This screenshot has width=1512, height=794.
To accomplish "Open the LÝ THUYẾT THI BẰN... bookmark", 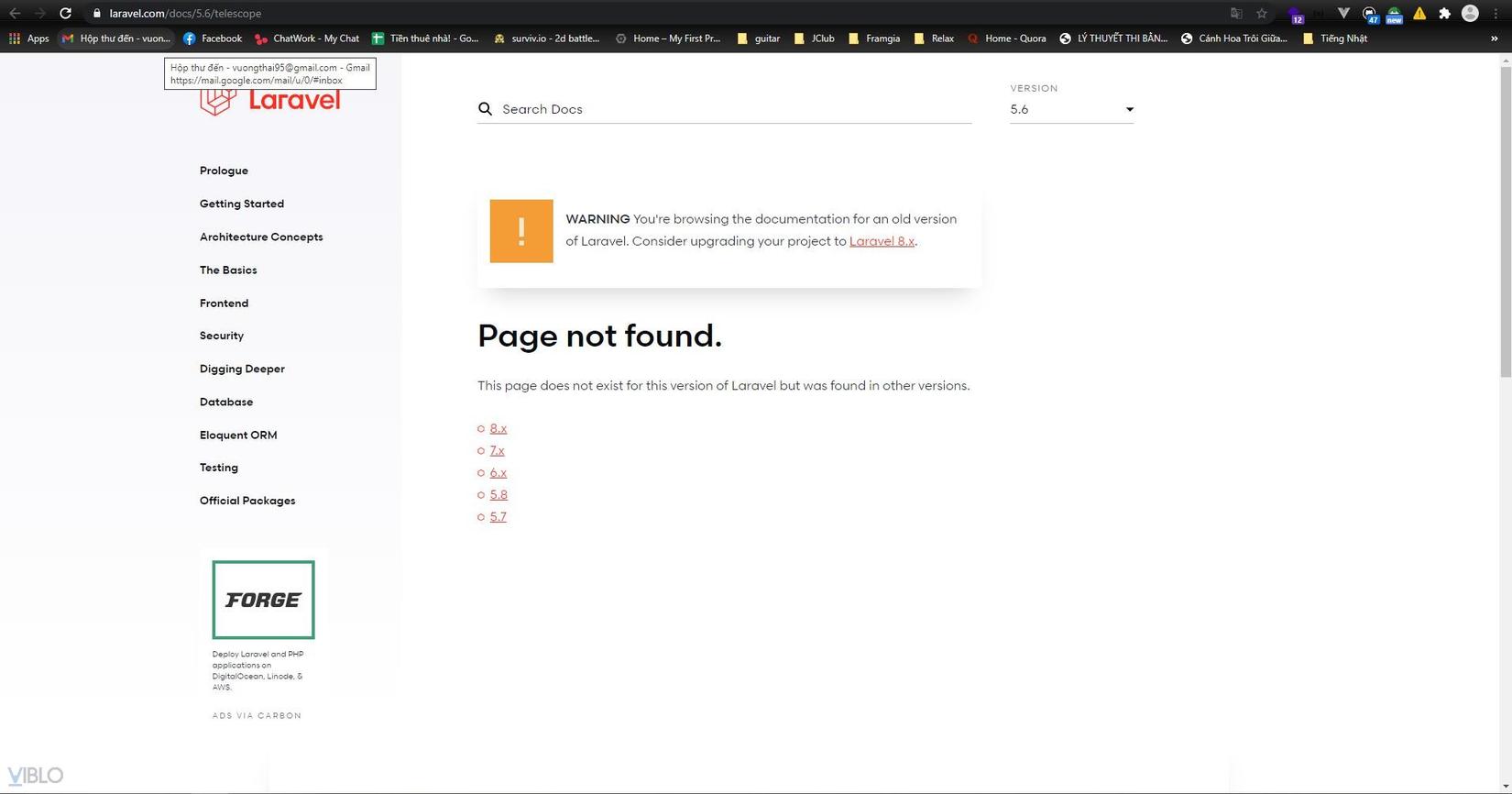I will (1113, 39).
